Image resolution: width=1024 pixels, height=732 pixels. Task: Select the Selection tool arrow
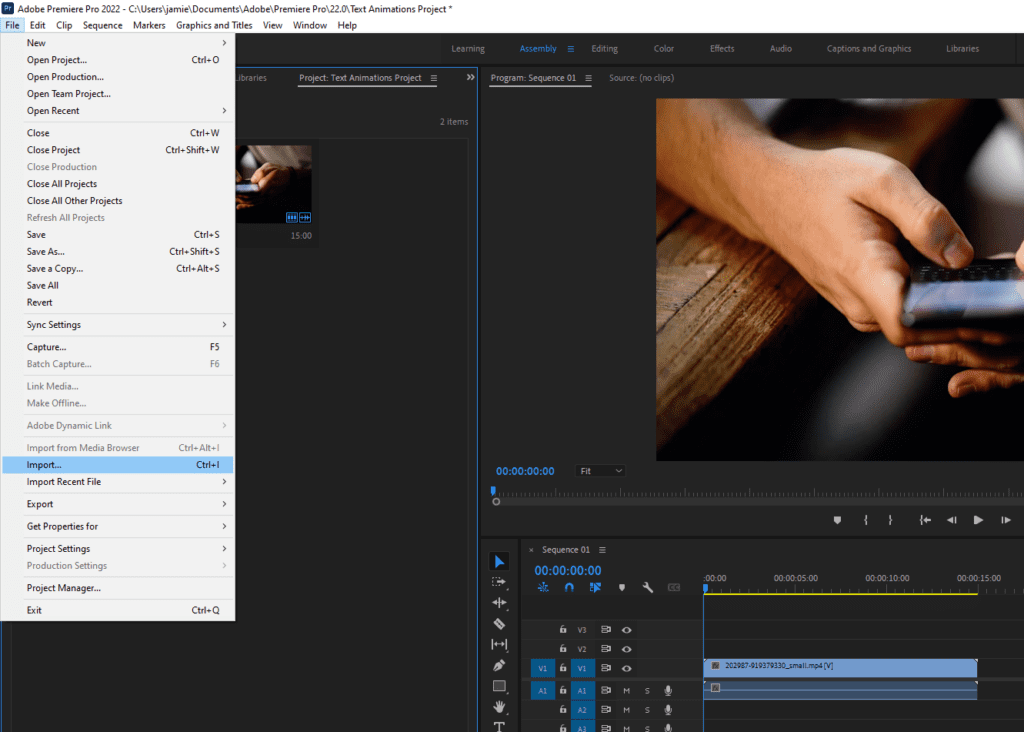pos(500,562)
